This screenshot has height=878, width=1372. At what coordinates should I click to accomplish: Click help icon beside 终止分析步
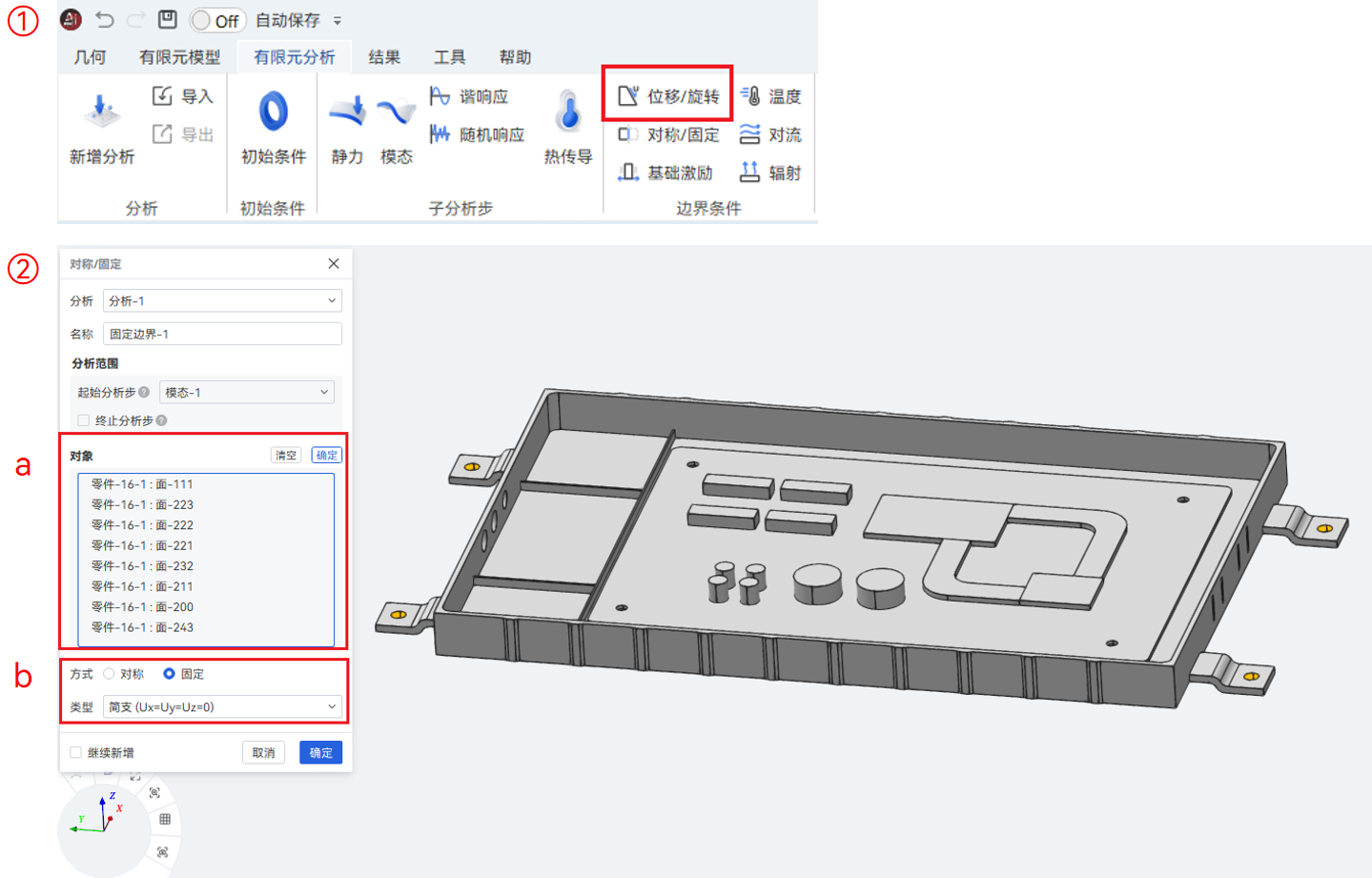(x=162, y=420)
